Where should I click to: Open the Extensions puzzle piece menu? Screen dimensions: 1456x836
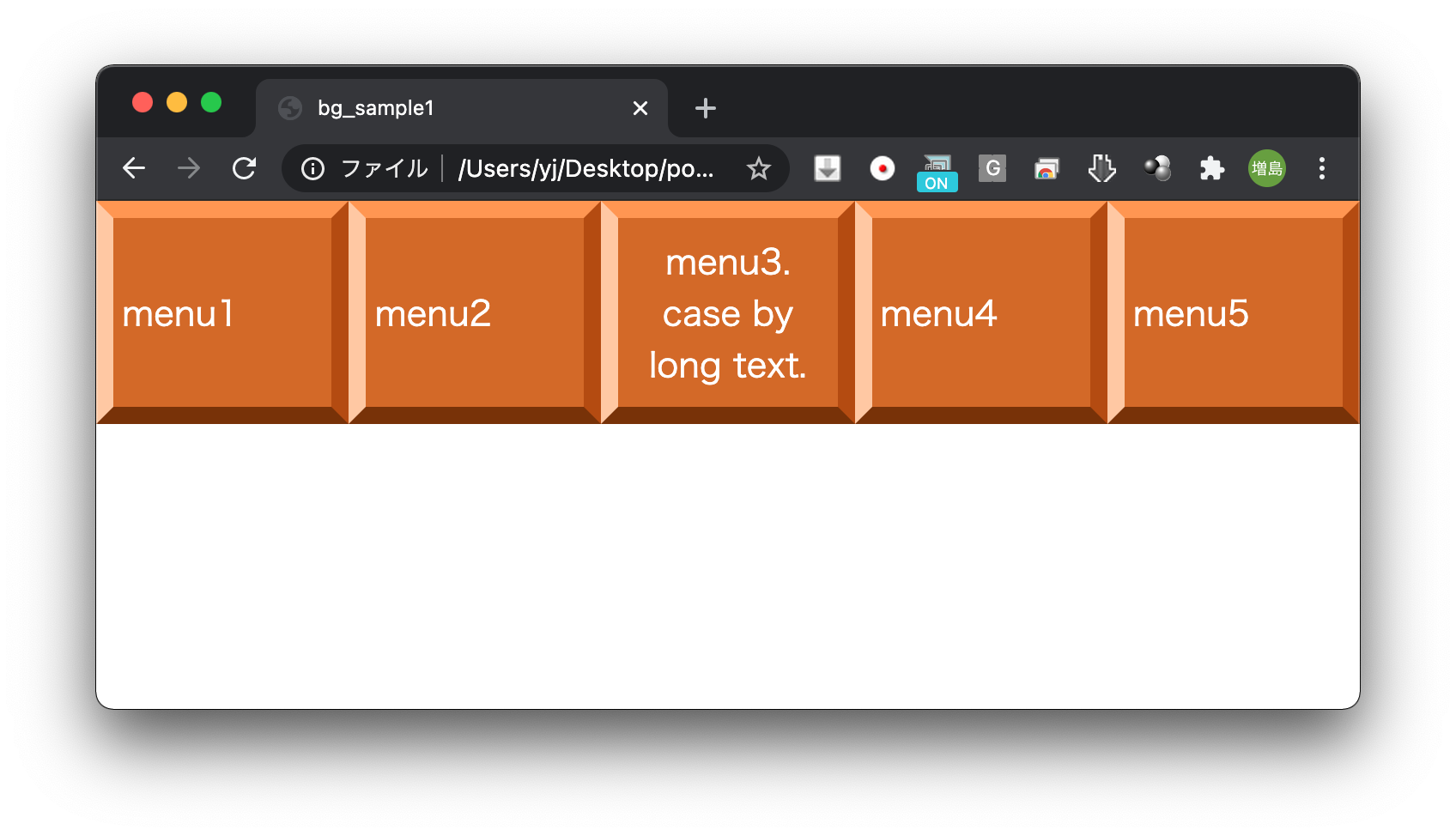1212,168
